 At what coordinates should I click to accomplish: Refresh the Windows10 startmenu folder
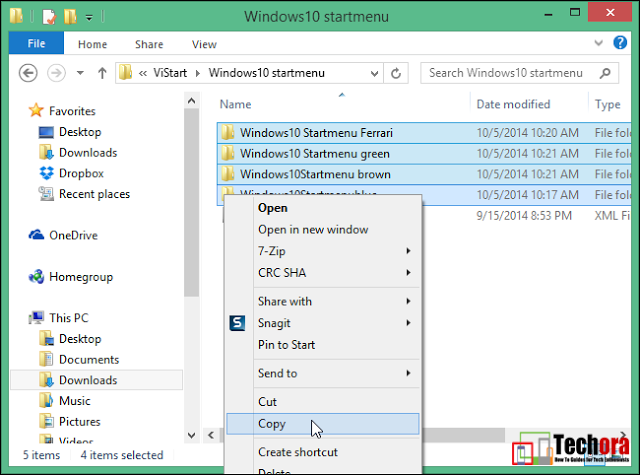point(396,73)
